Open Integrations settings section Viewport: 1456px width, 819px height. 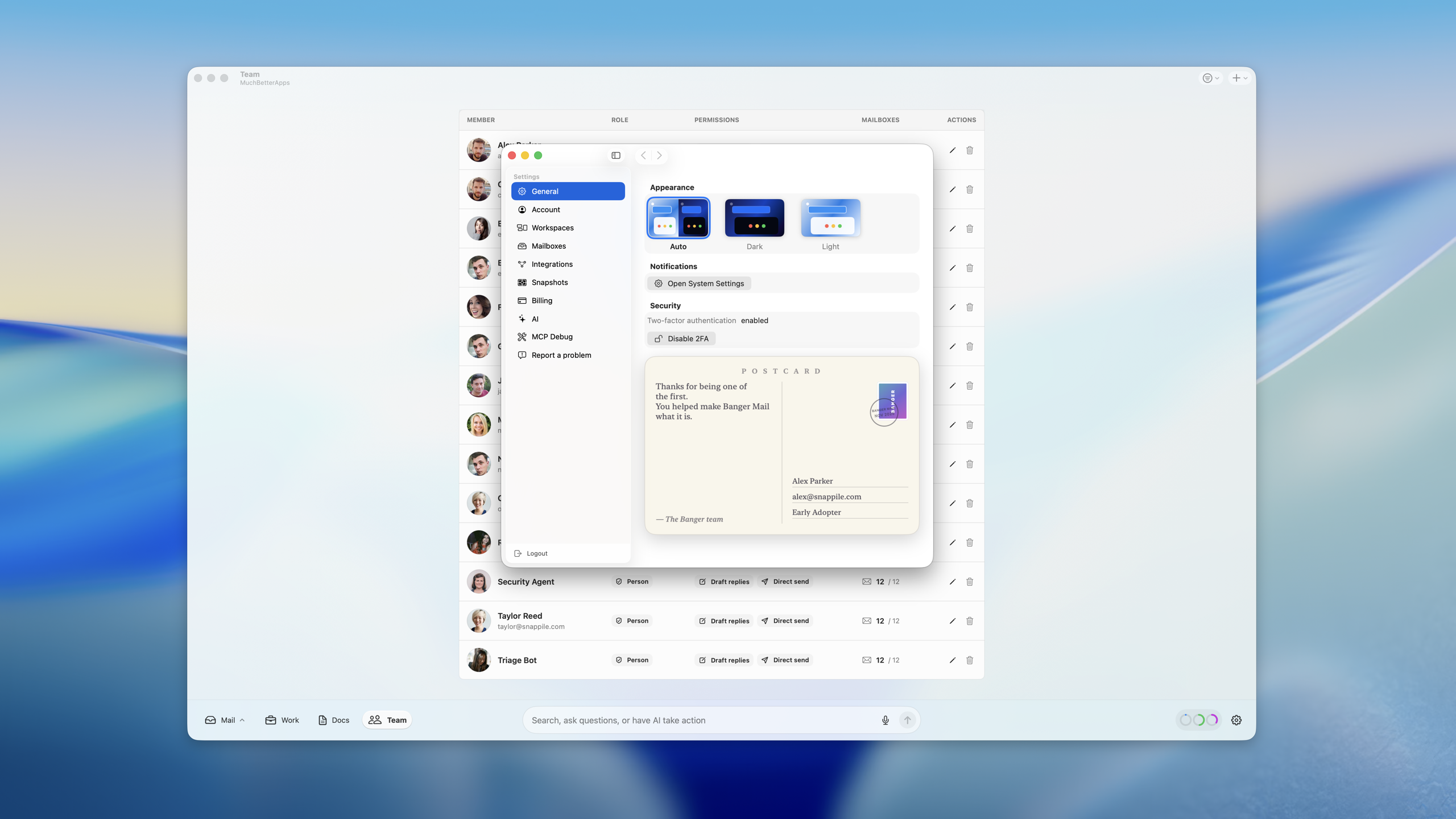click(x=568, y=264)
